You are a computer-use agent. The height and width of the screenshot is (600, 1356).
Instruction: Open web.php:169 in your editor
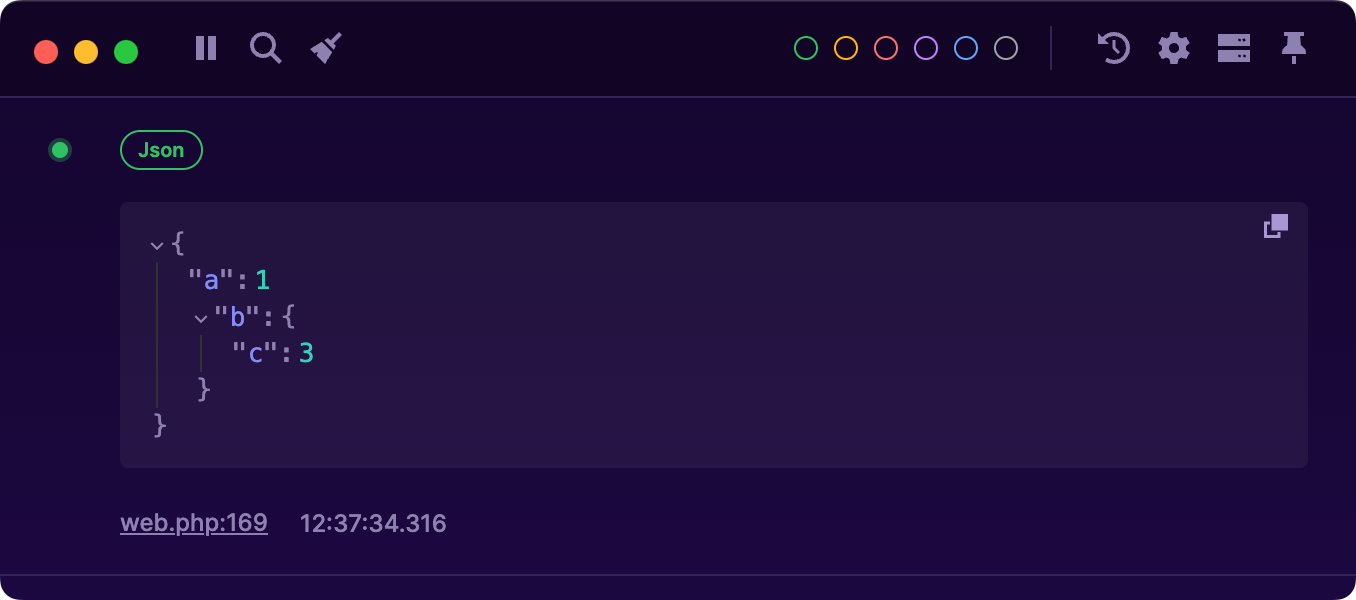pyautogui.click(x=194, y=522)
